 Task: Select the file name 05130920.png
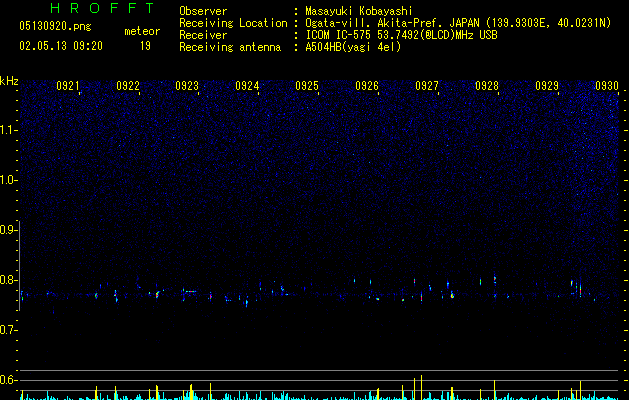pos(55,27)
